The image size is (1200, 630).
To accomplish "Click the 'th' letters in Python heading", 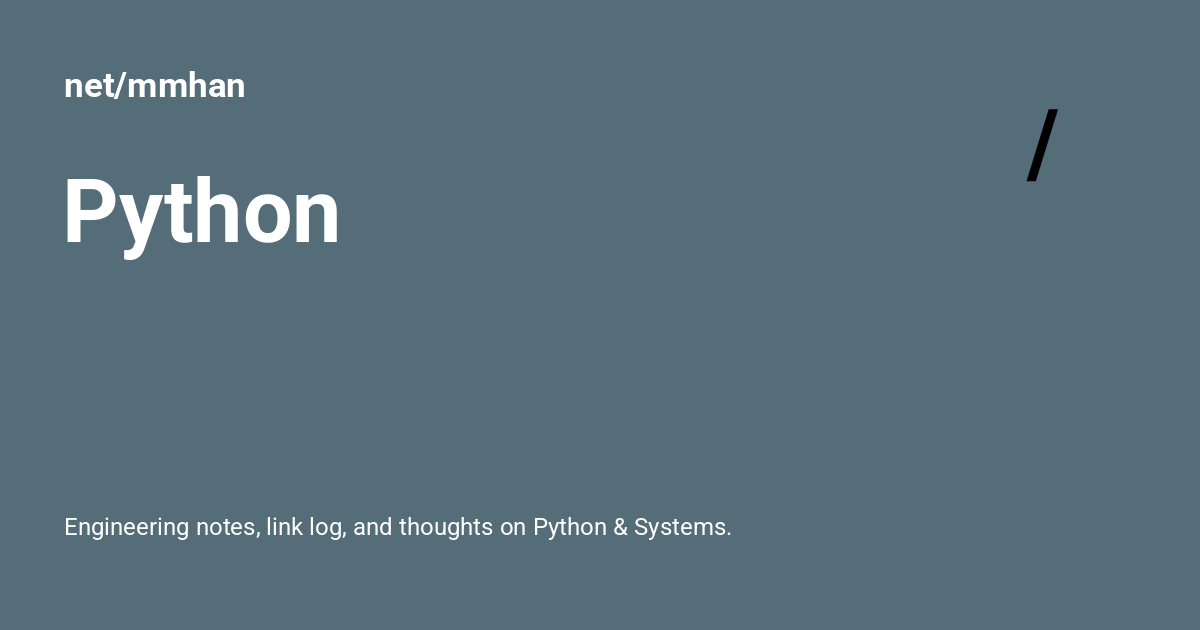I will (x=201, y=212).
